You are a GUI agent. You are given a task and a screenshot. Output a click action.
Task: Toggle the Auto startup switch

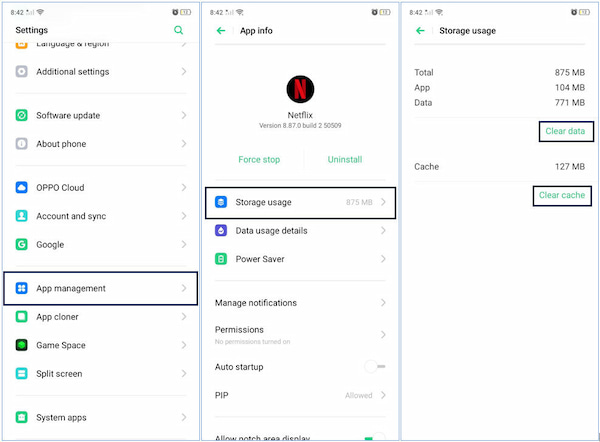[x=375, y=367]
